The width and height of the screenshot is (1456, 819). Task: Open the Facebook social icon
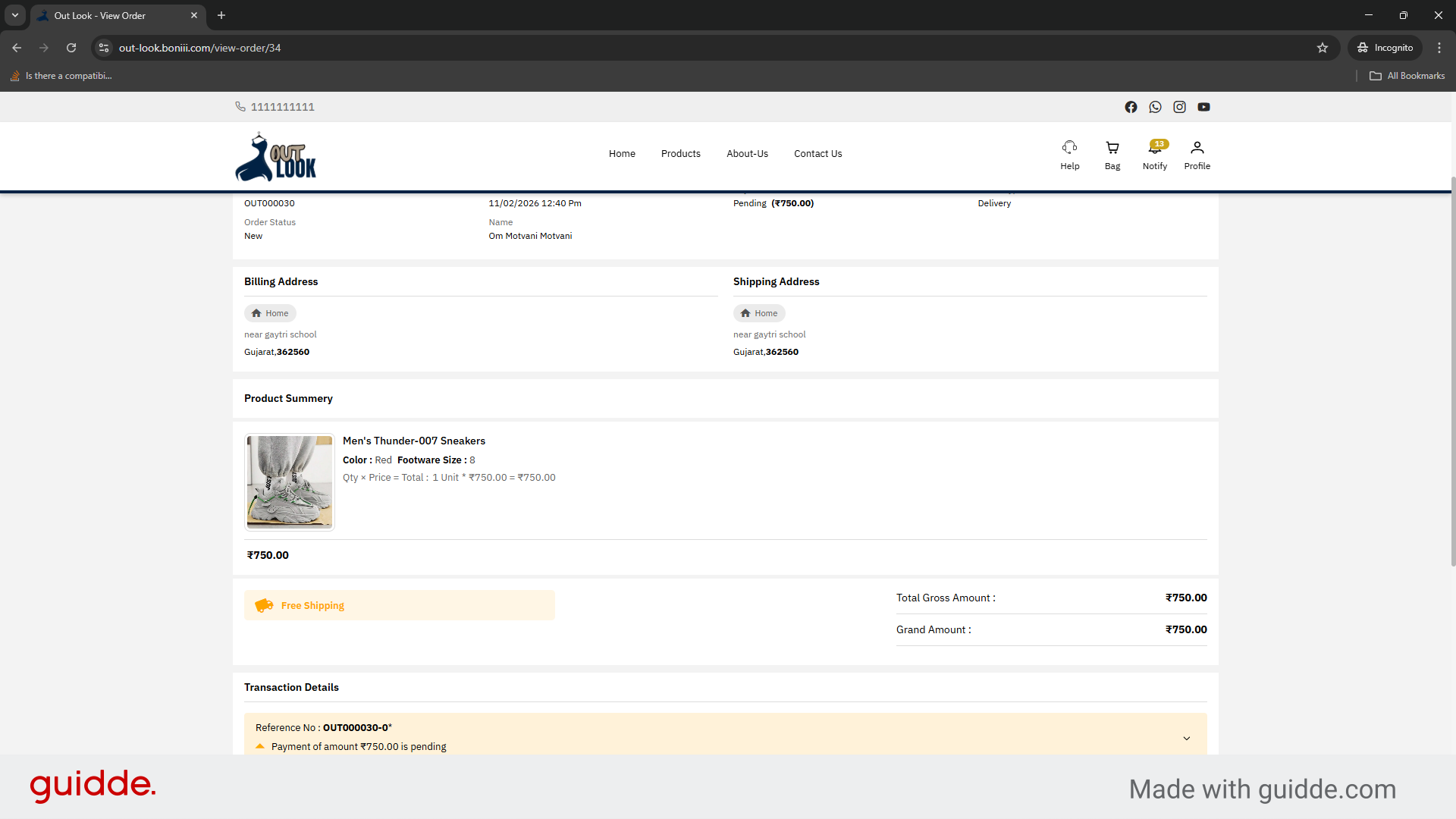(x=1131, y=107)
